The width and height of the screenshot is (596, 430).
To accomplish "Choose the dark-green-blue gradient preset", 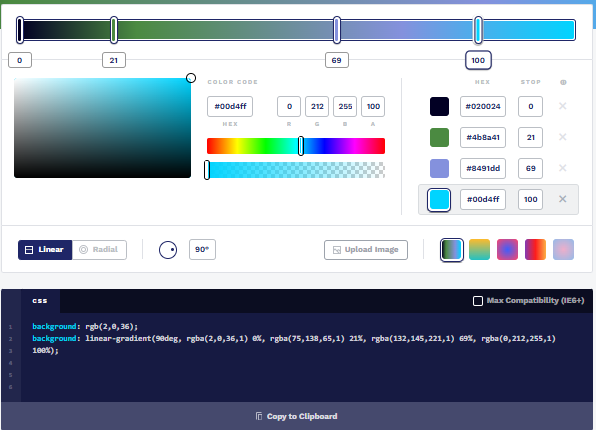I will 452,250.
